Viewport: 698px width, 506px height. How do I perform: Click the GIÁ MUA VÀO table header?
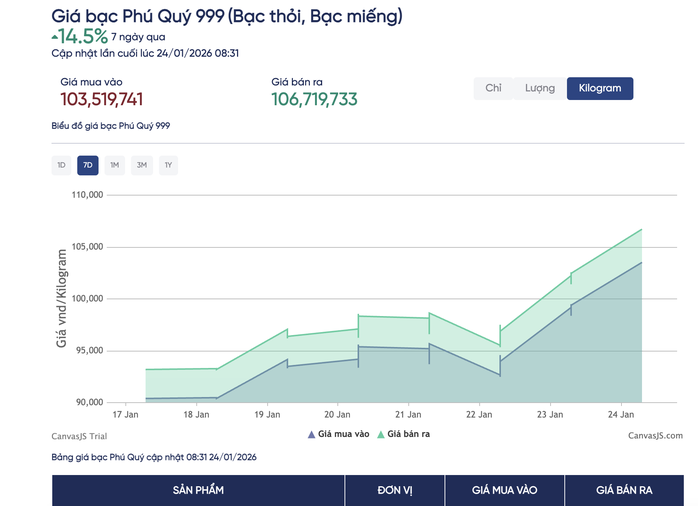504,490
